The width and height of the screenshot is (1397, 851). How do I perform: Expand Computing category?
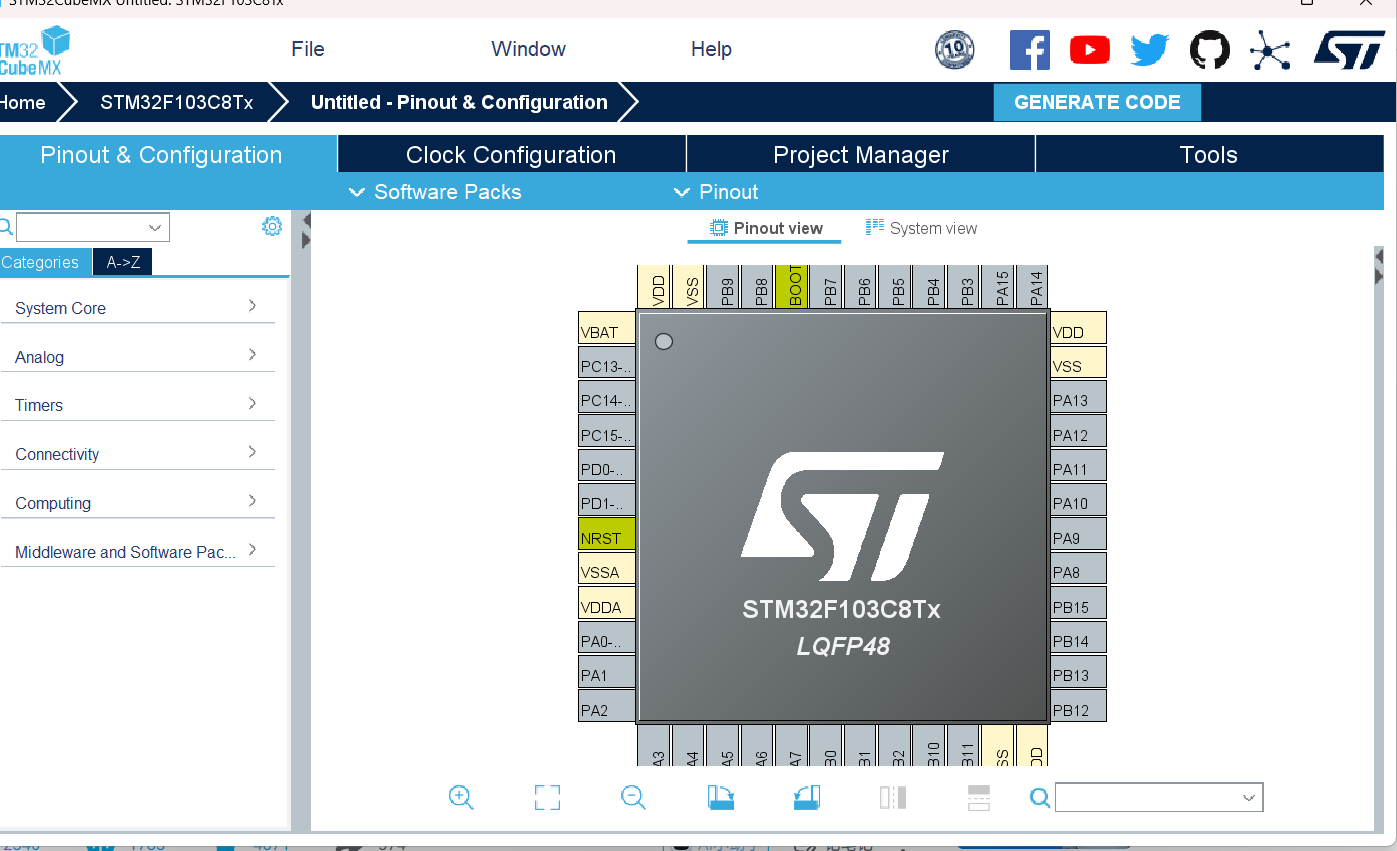tap(137, 503)
